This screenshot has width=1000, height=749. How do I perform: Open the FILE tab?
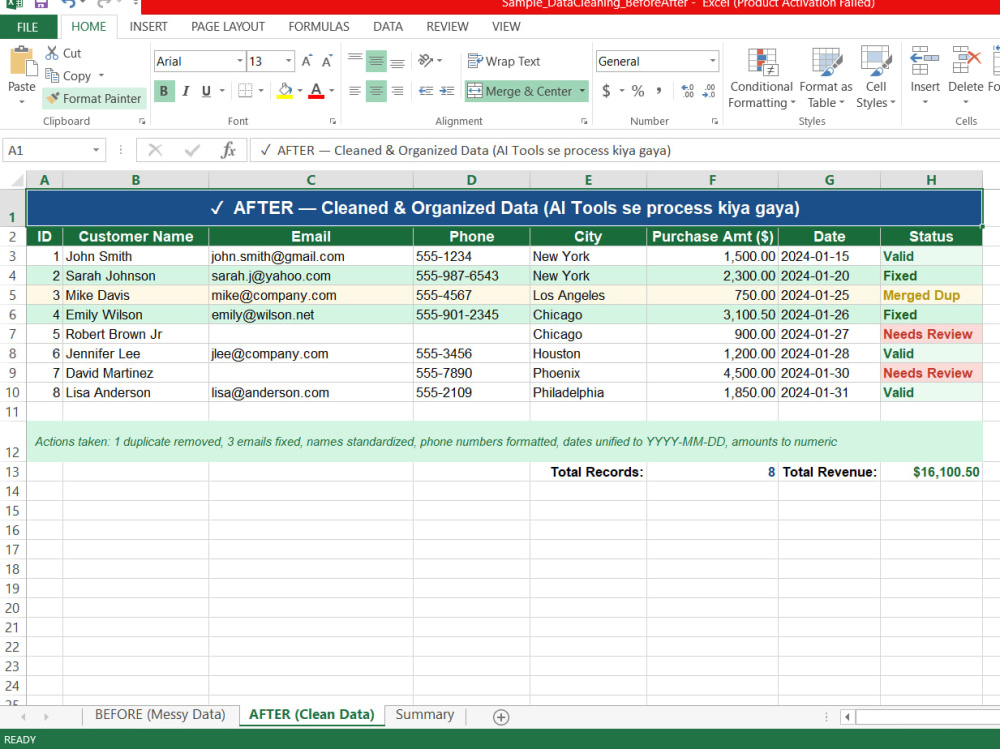27,27
